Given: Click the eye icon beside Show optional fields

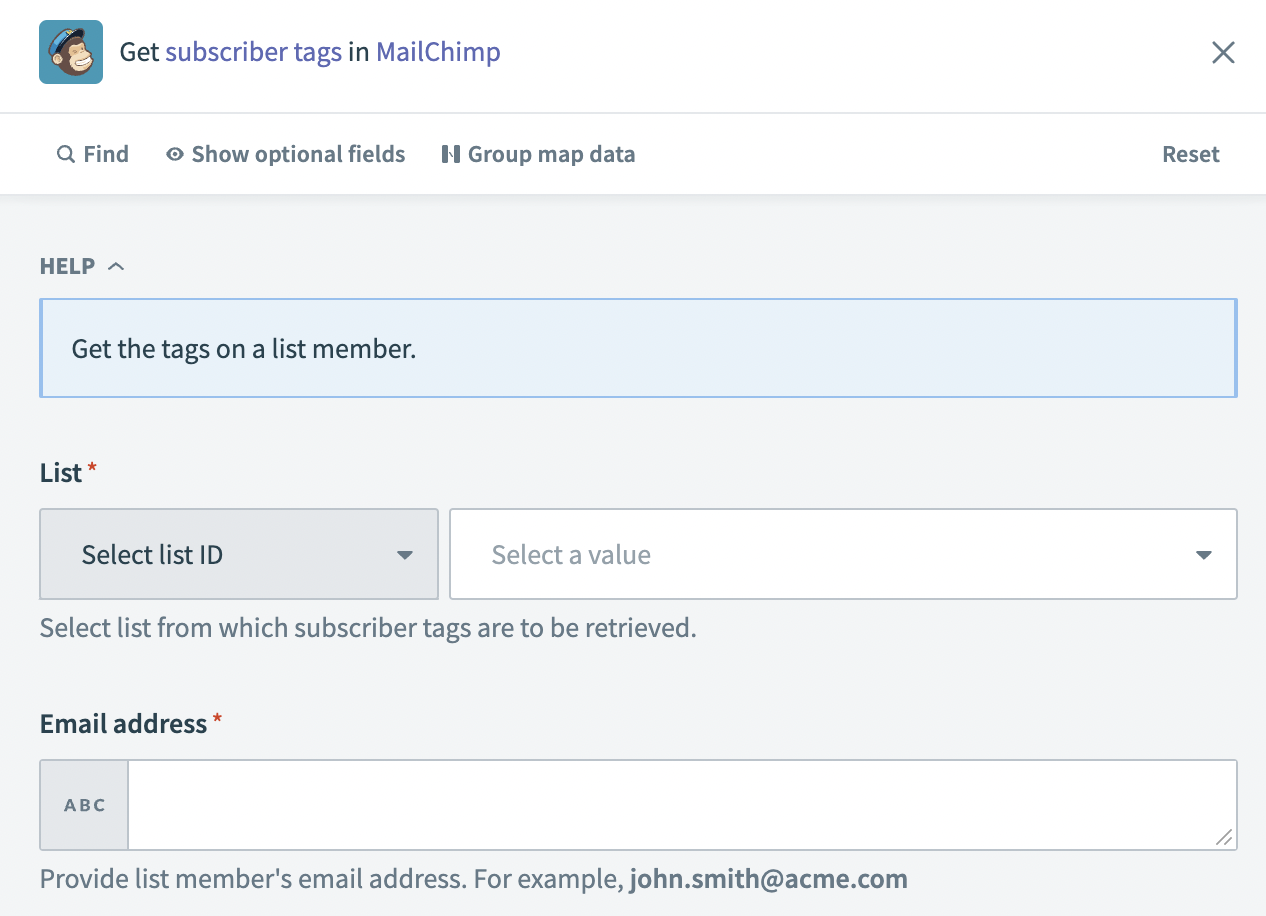Looking at the screenshot, I should 174,154.
